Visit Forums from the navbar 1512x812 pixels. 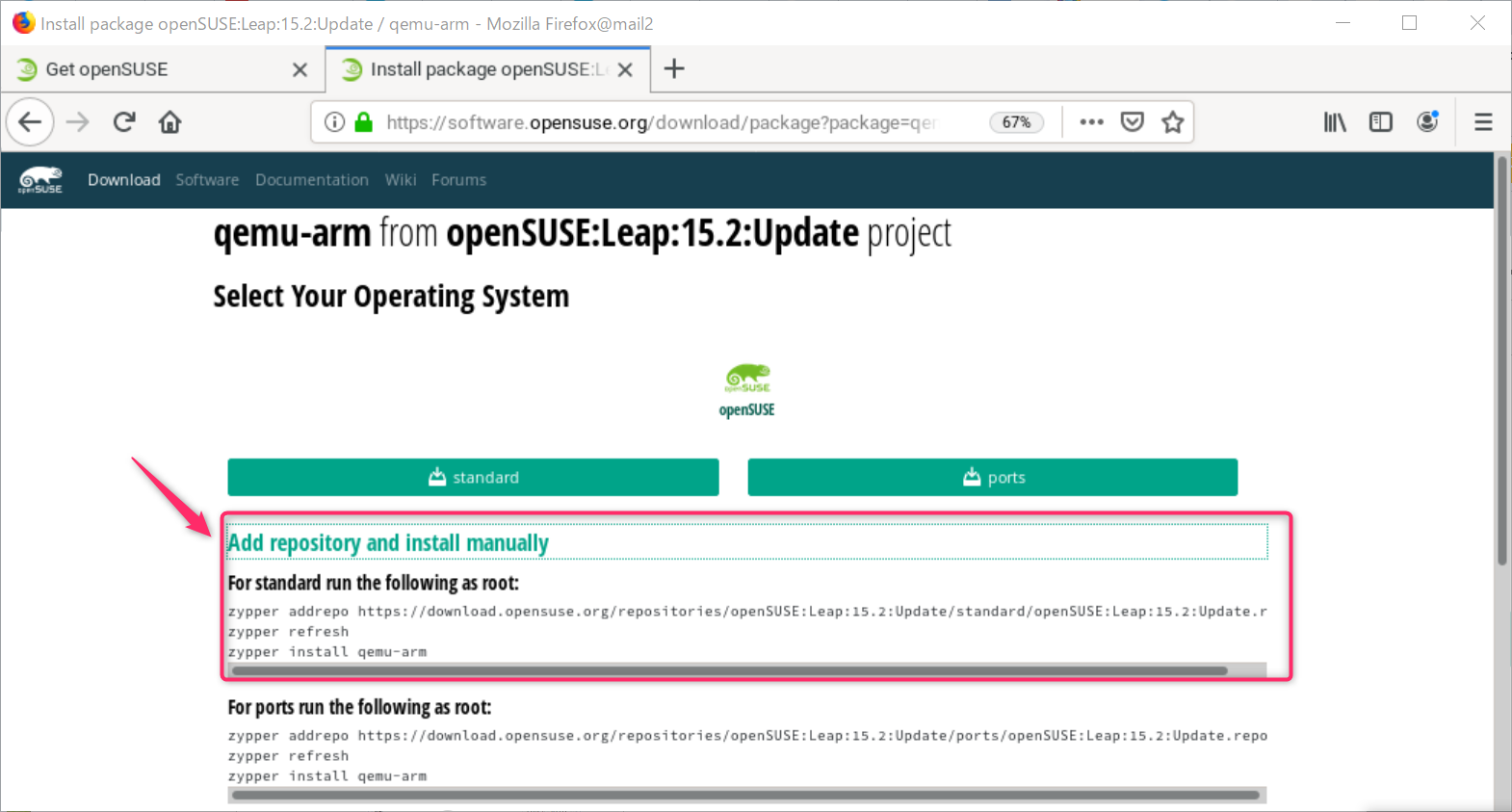[x=458, y=180]
